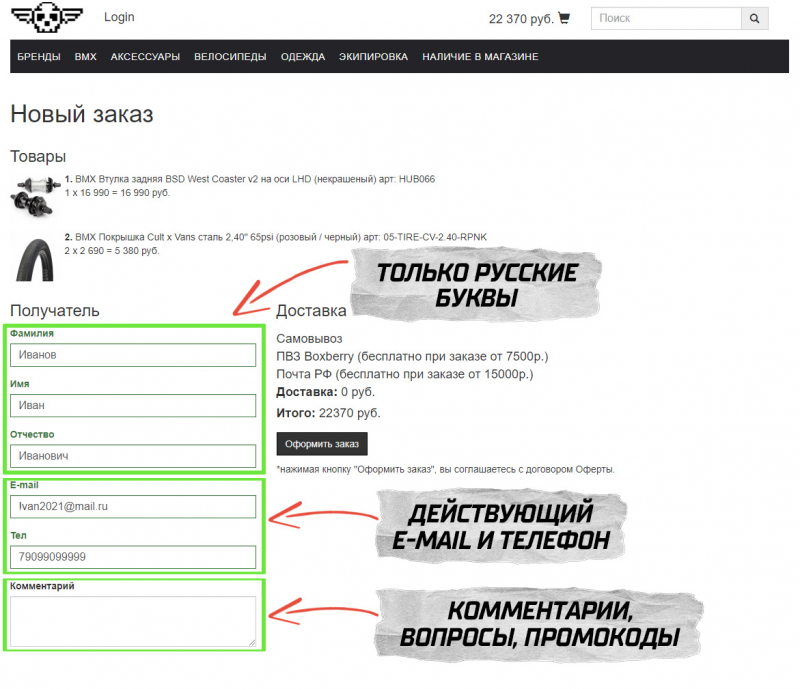
Task: Click the Оформить заказ button
Action: [322, 444]
